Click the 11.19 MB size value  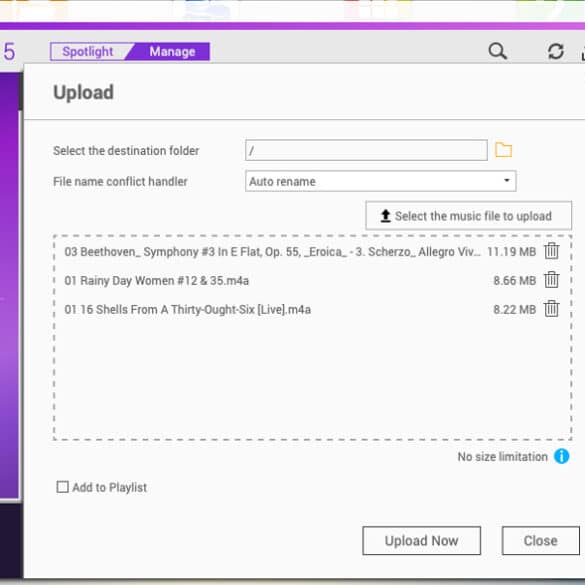pyautogui.click(x=512, y=252)
